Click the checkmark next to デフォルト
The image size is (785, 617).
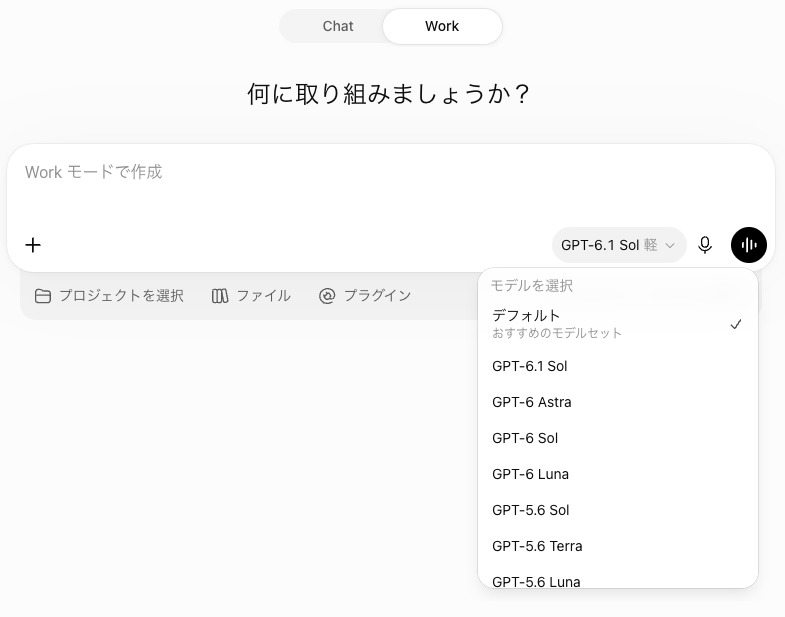(x=735, y=324)
